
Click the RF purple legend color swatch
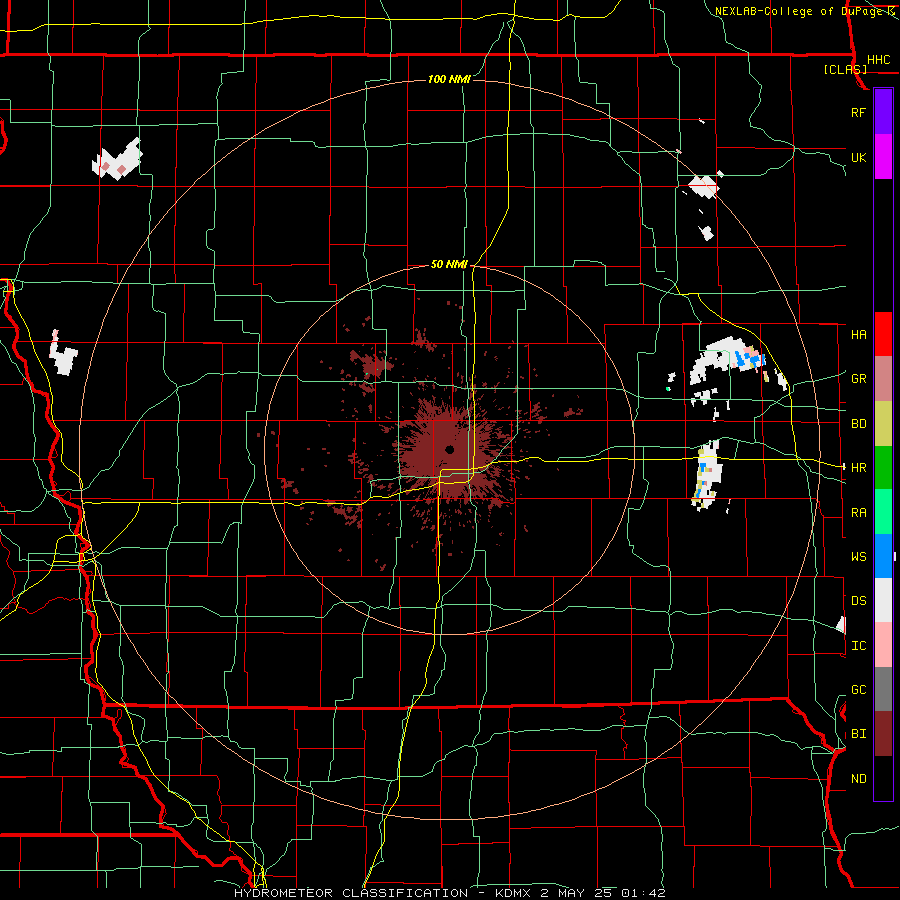[883, 112]
